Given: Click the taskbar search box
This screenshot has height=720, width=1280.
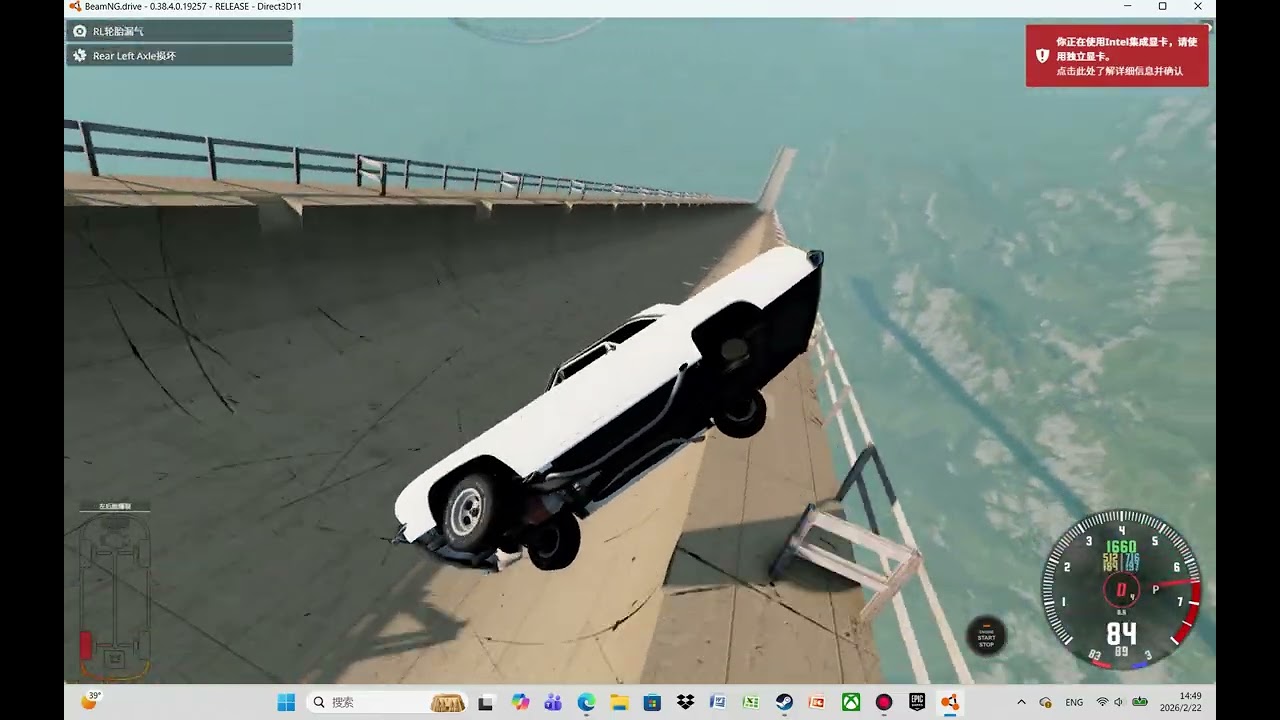Looking at the screenshot, I should click(387, 702).
